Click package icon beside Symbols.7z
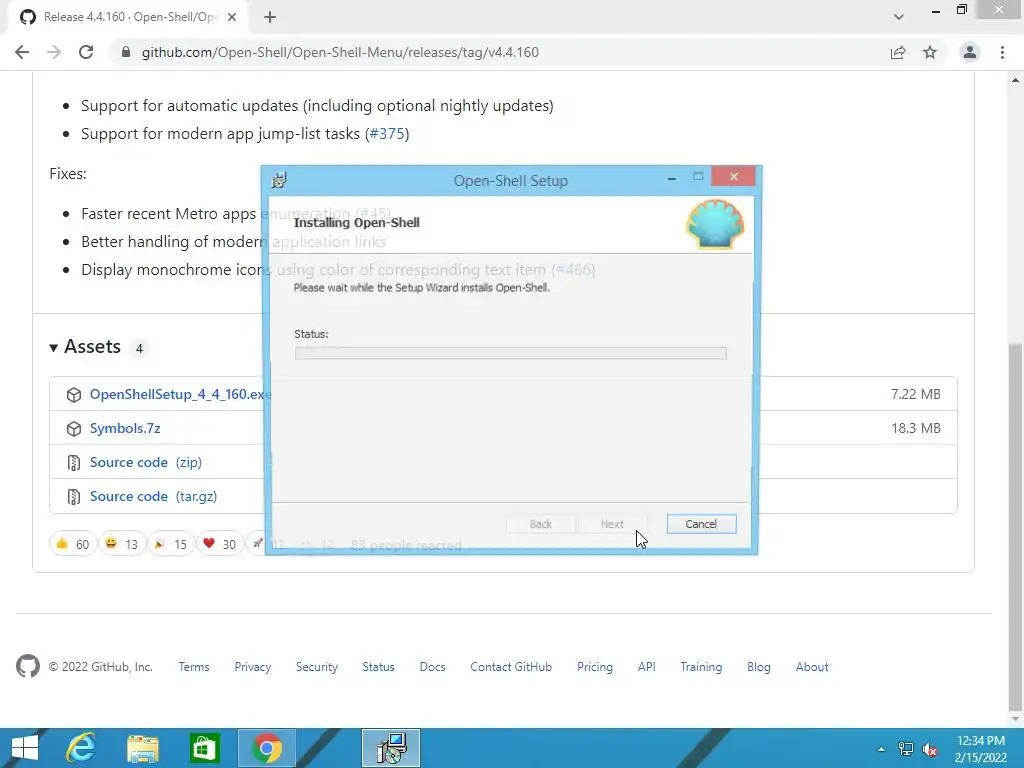 pos(74,428)
